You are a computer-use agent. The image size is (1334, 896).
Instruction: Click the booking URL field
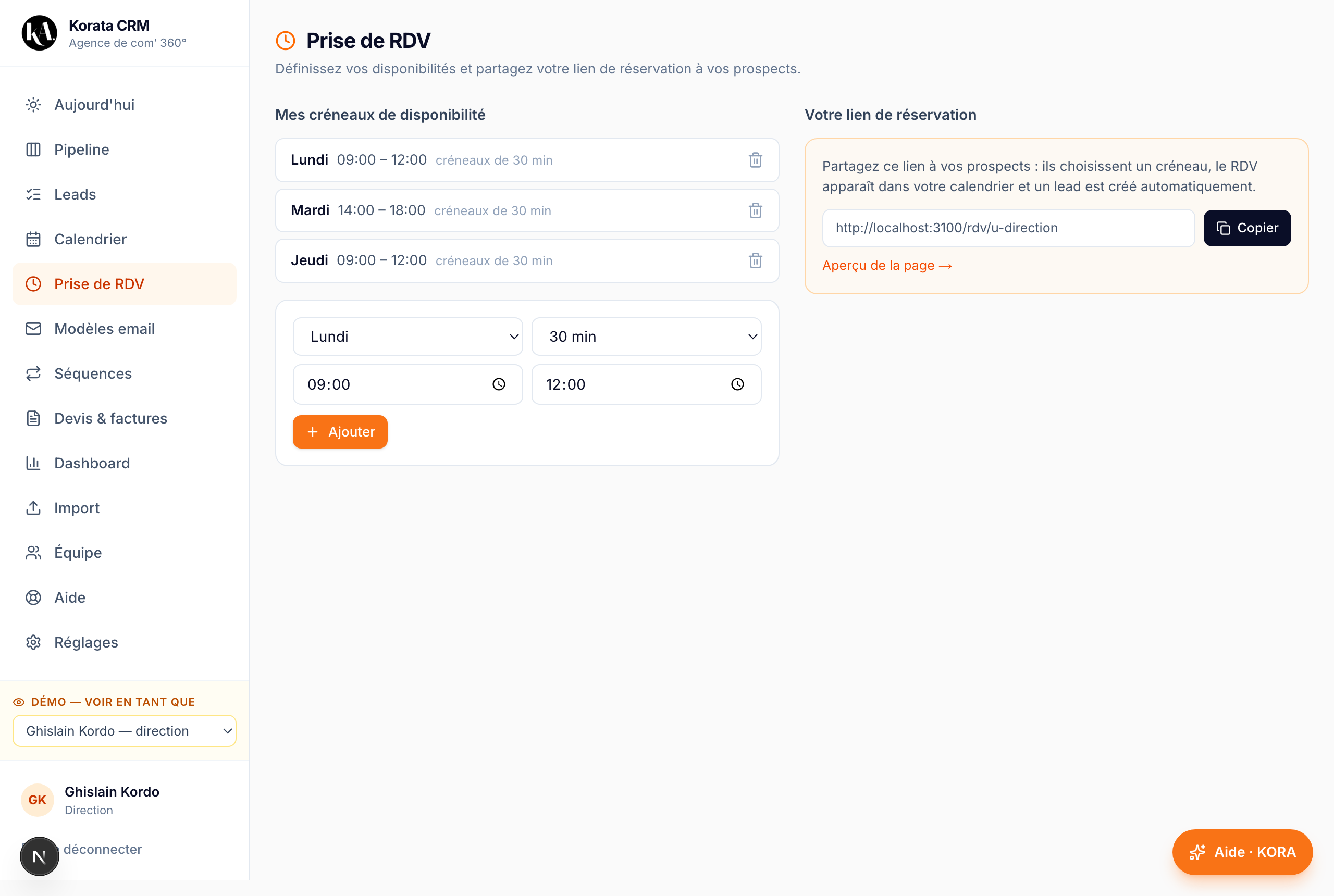(x=1008, y=228)
